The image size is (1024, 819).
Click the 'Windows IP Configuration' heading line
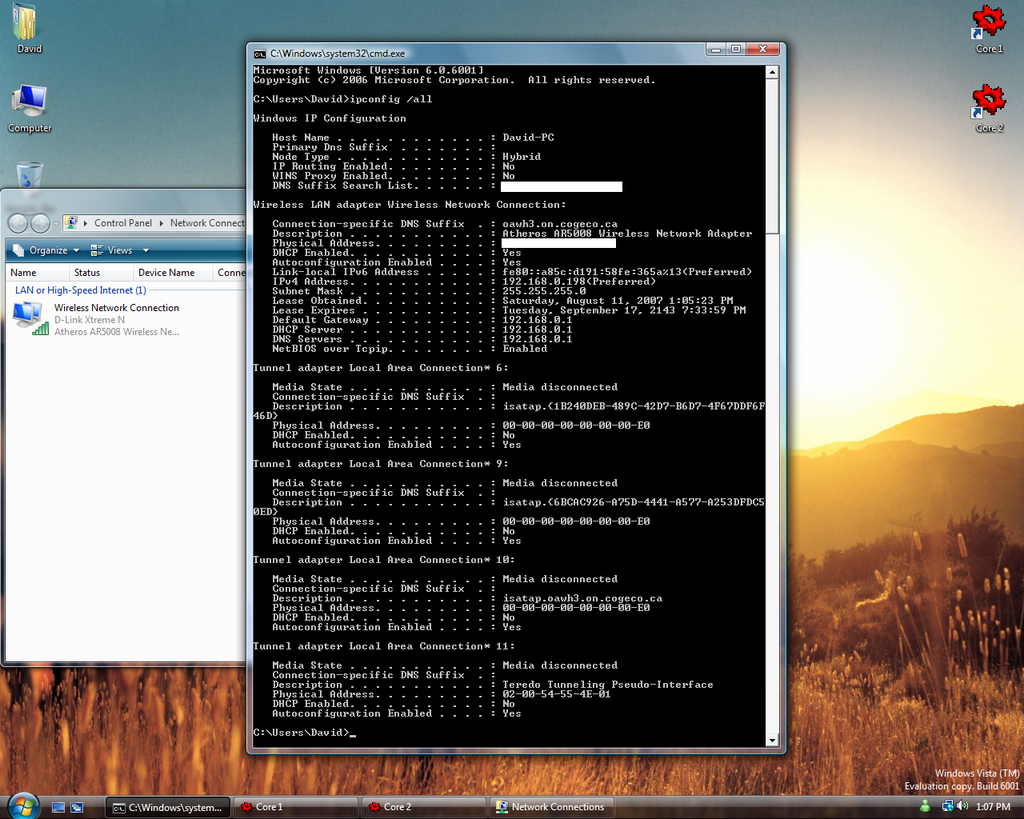(x=329, y=118)
